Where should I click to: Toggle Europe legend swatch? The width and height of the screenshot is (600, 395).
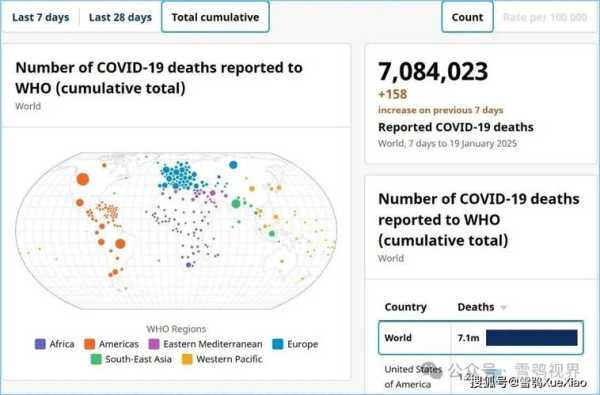click(x=278, y=344)
